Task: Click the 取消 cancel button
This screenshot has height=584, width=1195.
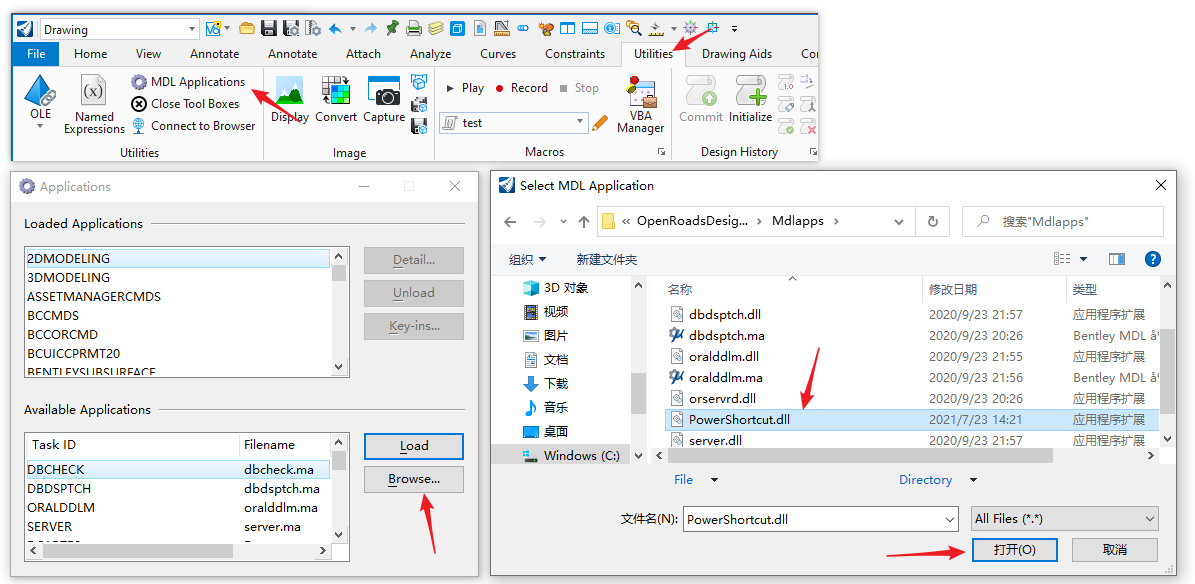Action: click(x=1114, y=550)
